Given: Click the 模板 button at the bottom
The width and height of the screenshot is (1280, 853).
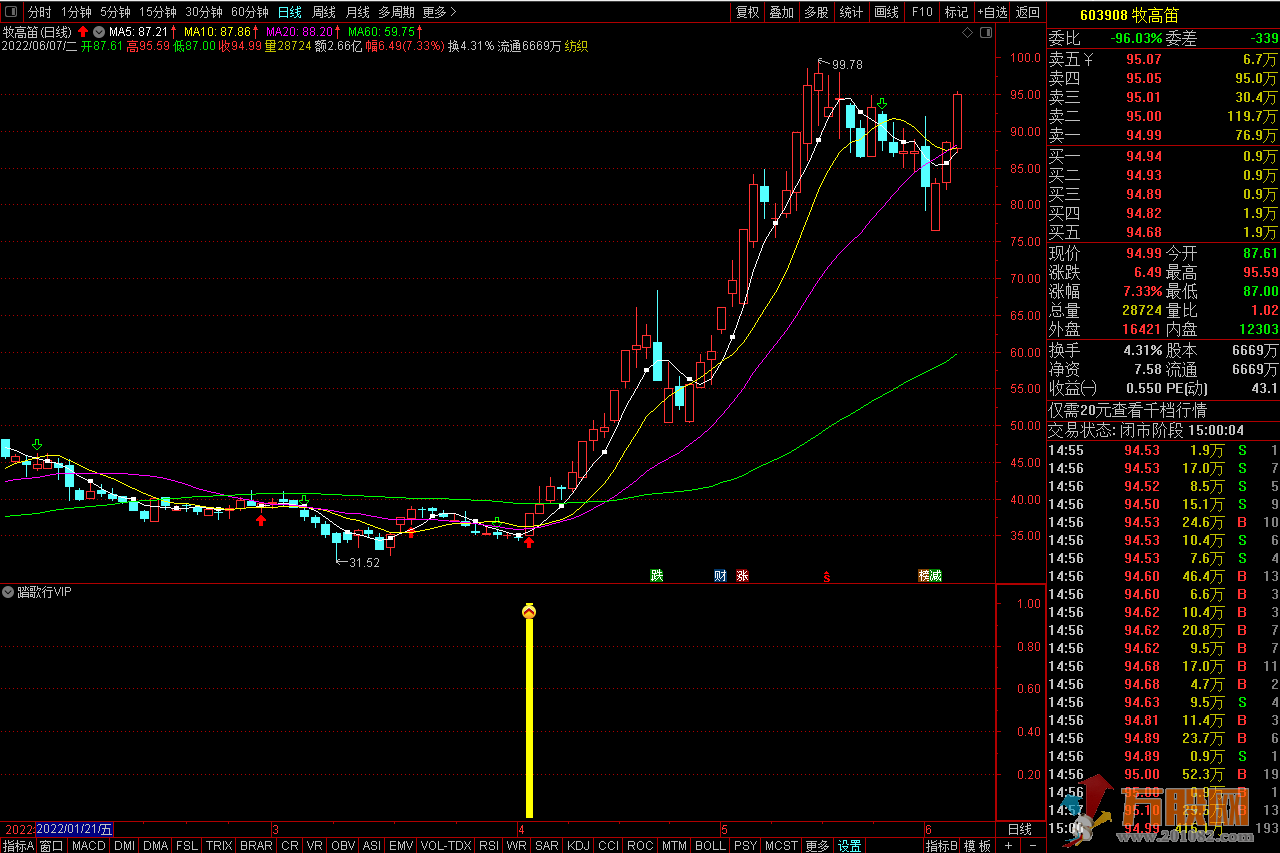Looking at the screenshot, I should pos(978,845).
